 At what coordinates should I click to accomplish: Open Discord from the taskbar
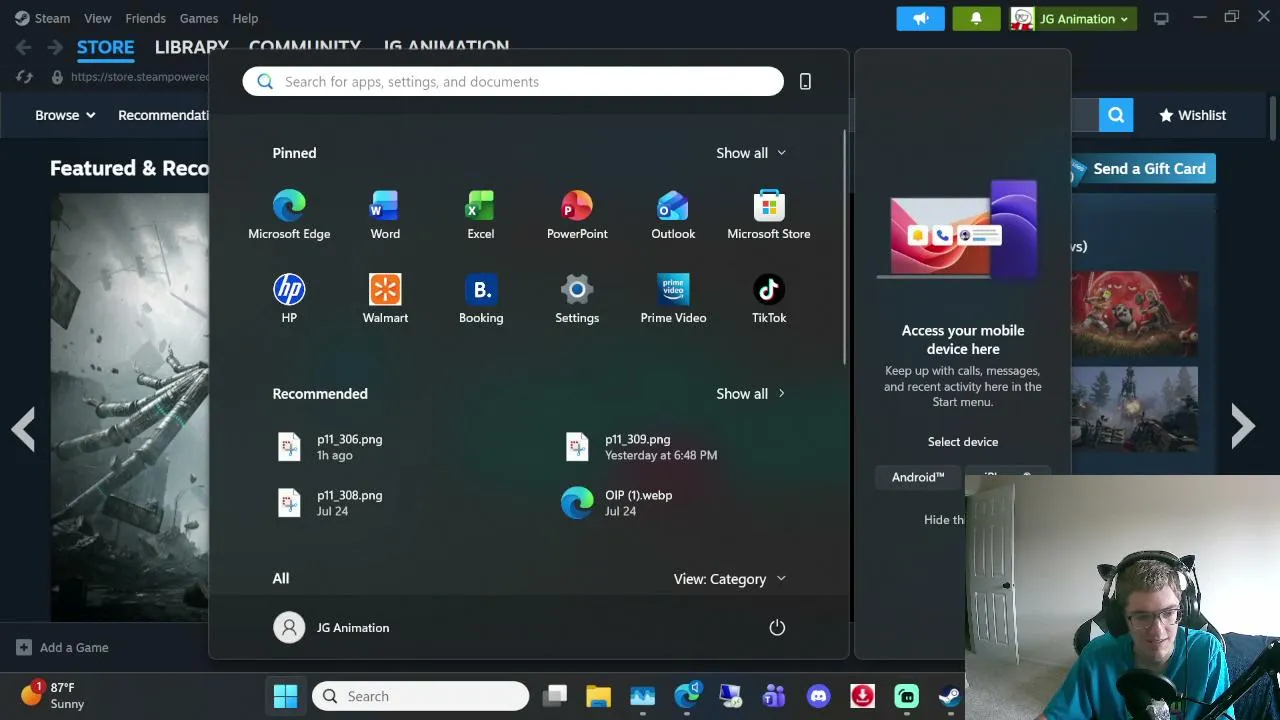click(818, 696)
